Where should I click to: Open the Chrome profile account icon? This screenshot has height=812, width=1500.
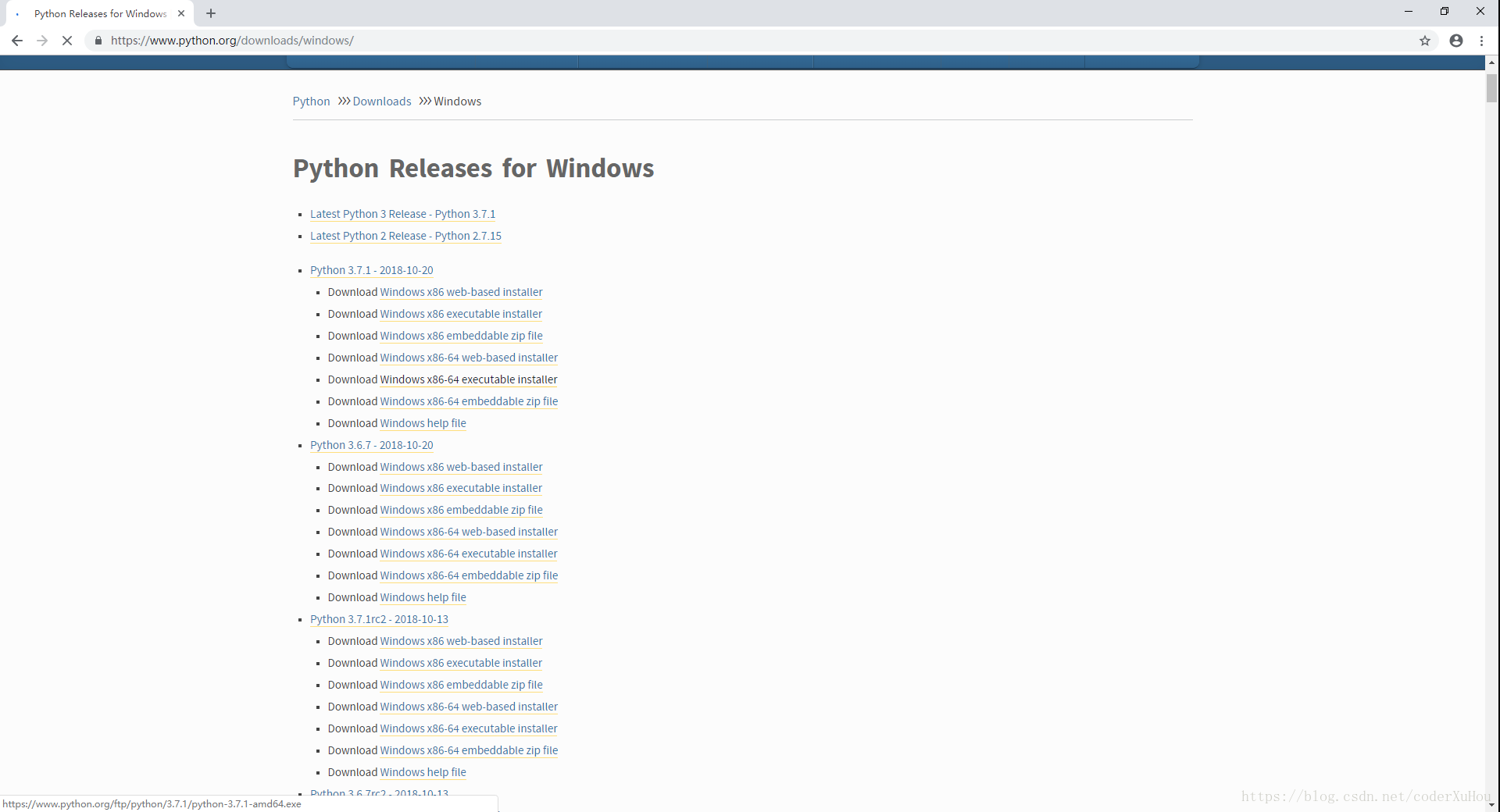coord(1456,41)
